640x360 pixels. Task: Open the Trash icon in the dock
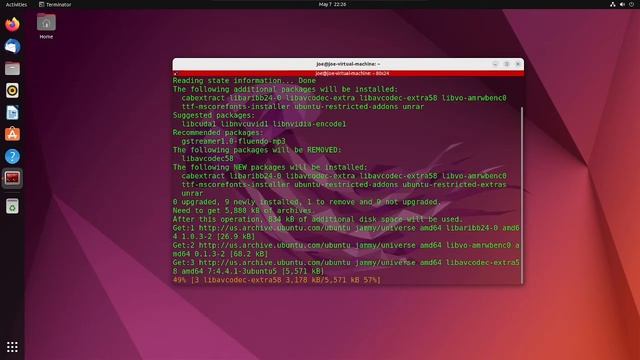[x=12, y=206]
